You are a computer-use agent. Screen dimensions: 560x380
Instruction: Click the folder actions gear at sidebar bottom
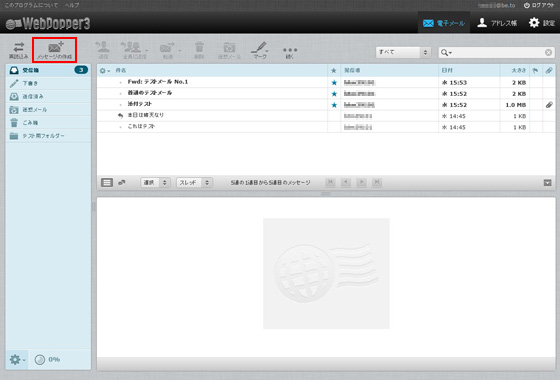point(17,359)
